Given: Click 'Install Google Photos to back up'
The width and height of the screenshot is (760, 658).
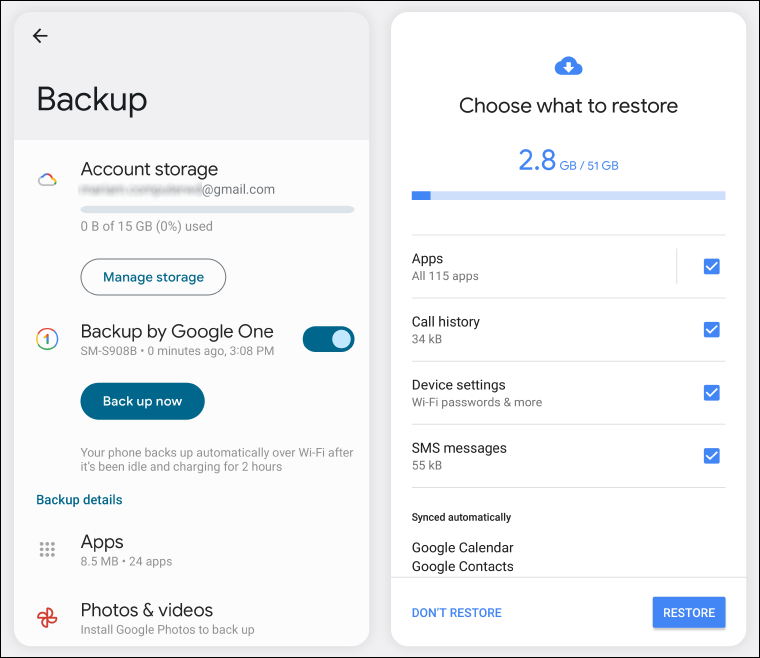Looking at the screenshot, I should coord(167,629).
